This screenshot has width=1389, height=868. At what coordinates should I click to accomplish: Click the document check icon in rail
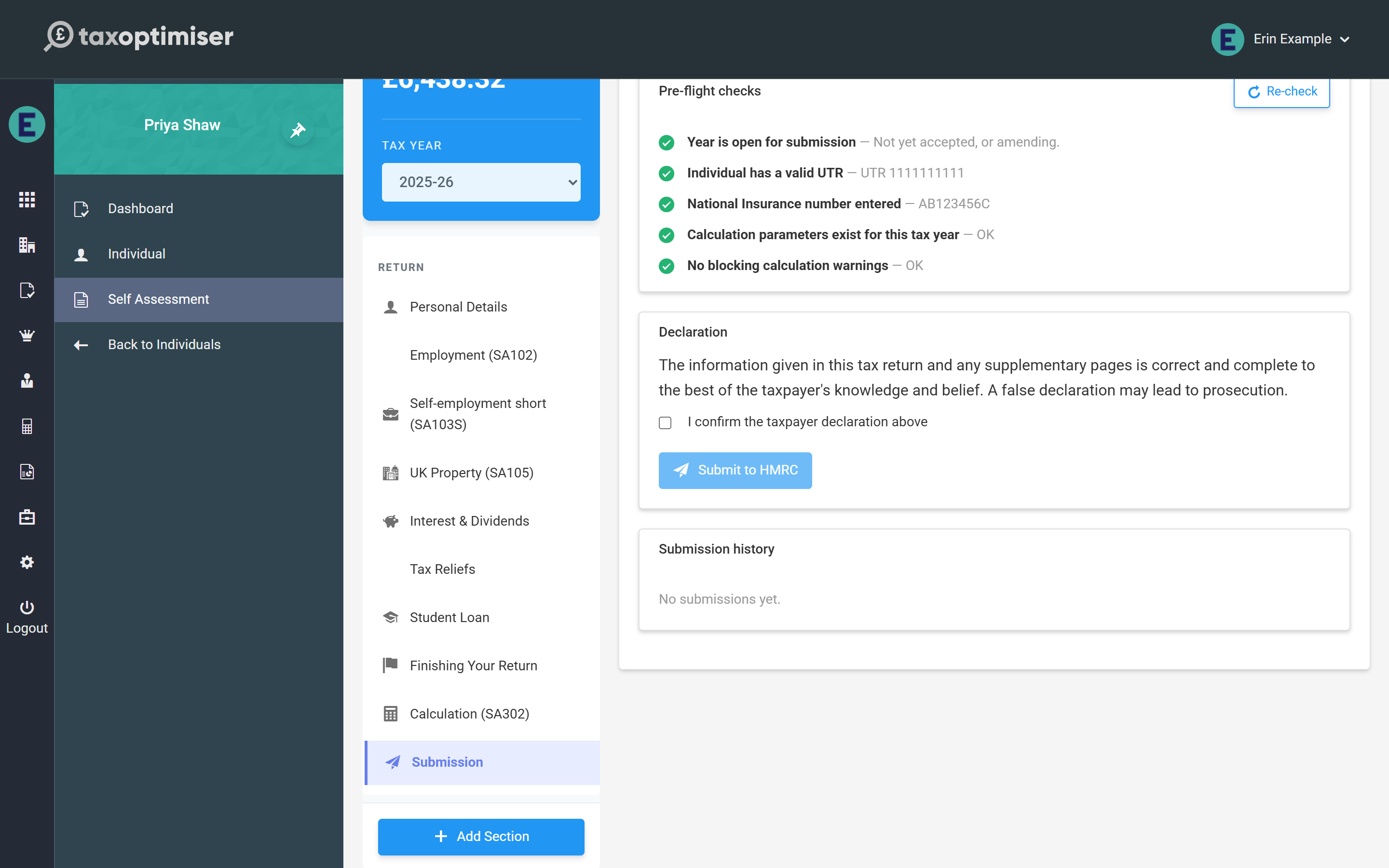(27, 290)
